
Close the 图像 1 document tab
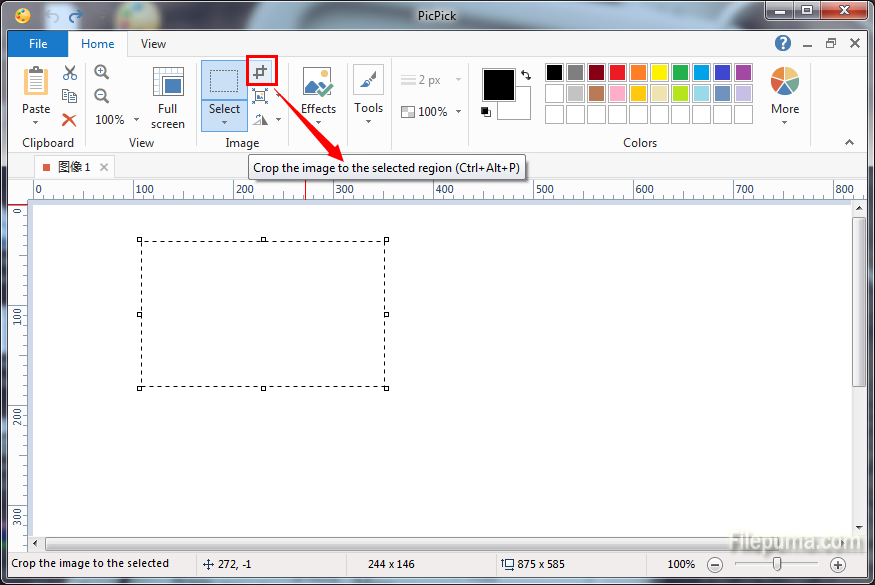click(104, 167)
